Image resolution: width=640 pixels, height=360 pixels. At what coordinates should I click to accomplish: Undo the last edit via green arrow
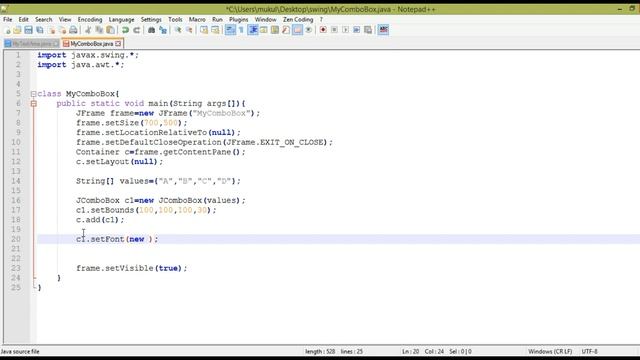(x=125, y=30)
